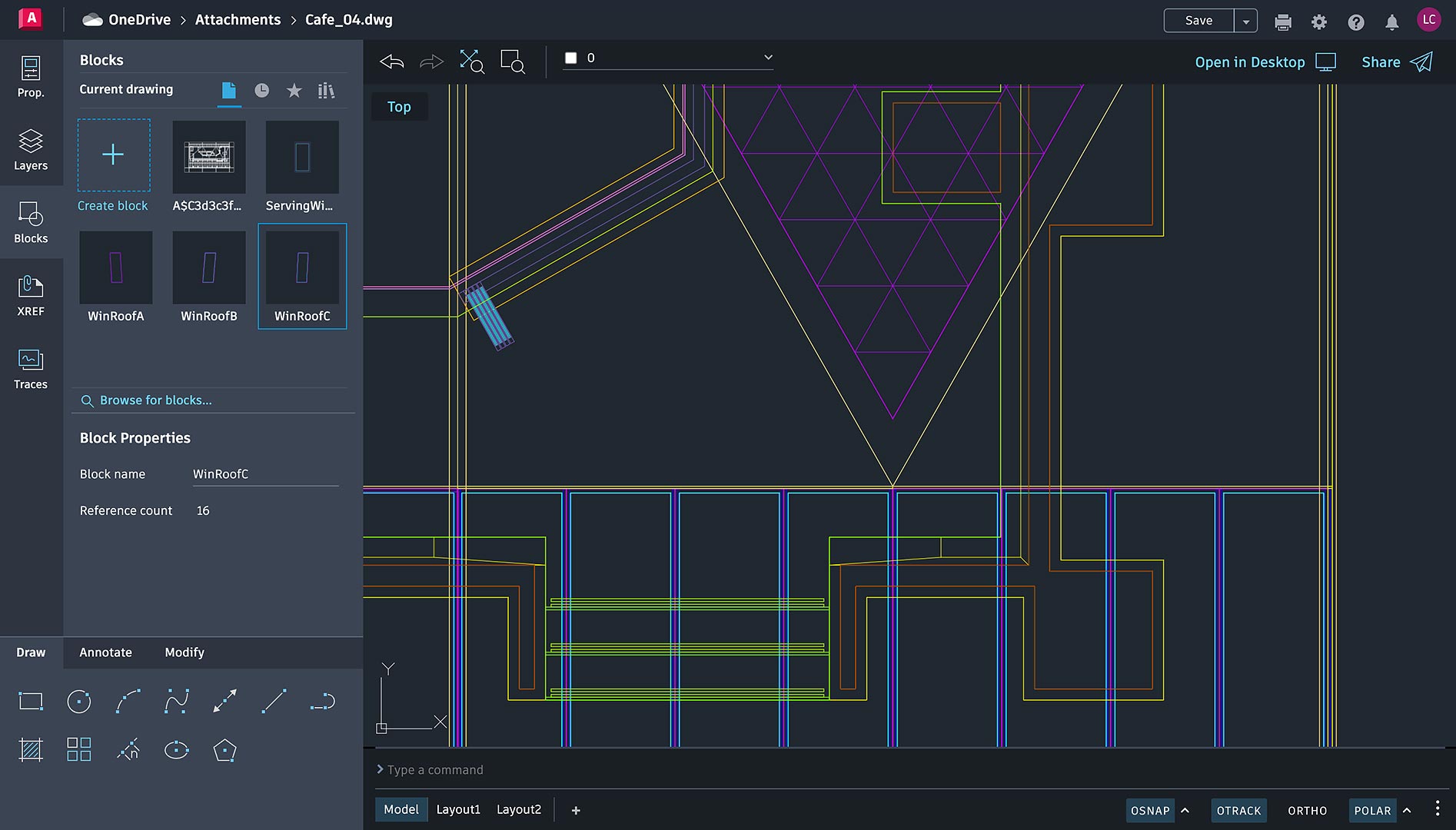Open the Traces panel

(x=31, y=369)
